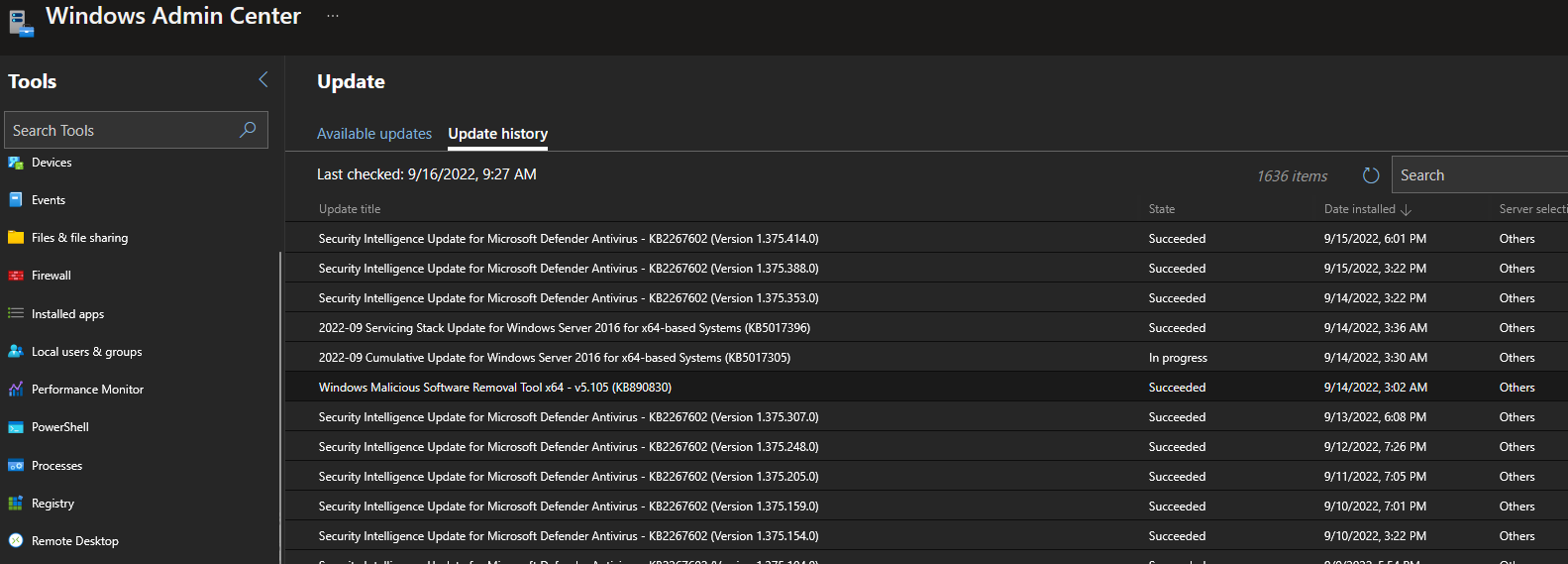Select the Defender update Version 1.375.353.0 row
Screen dimensions: 1568x564
(x=926, y=298)
